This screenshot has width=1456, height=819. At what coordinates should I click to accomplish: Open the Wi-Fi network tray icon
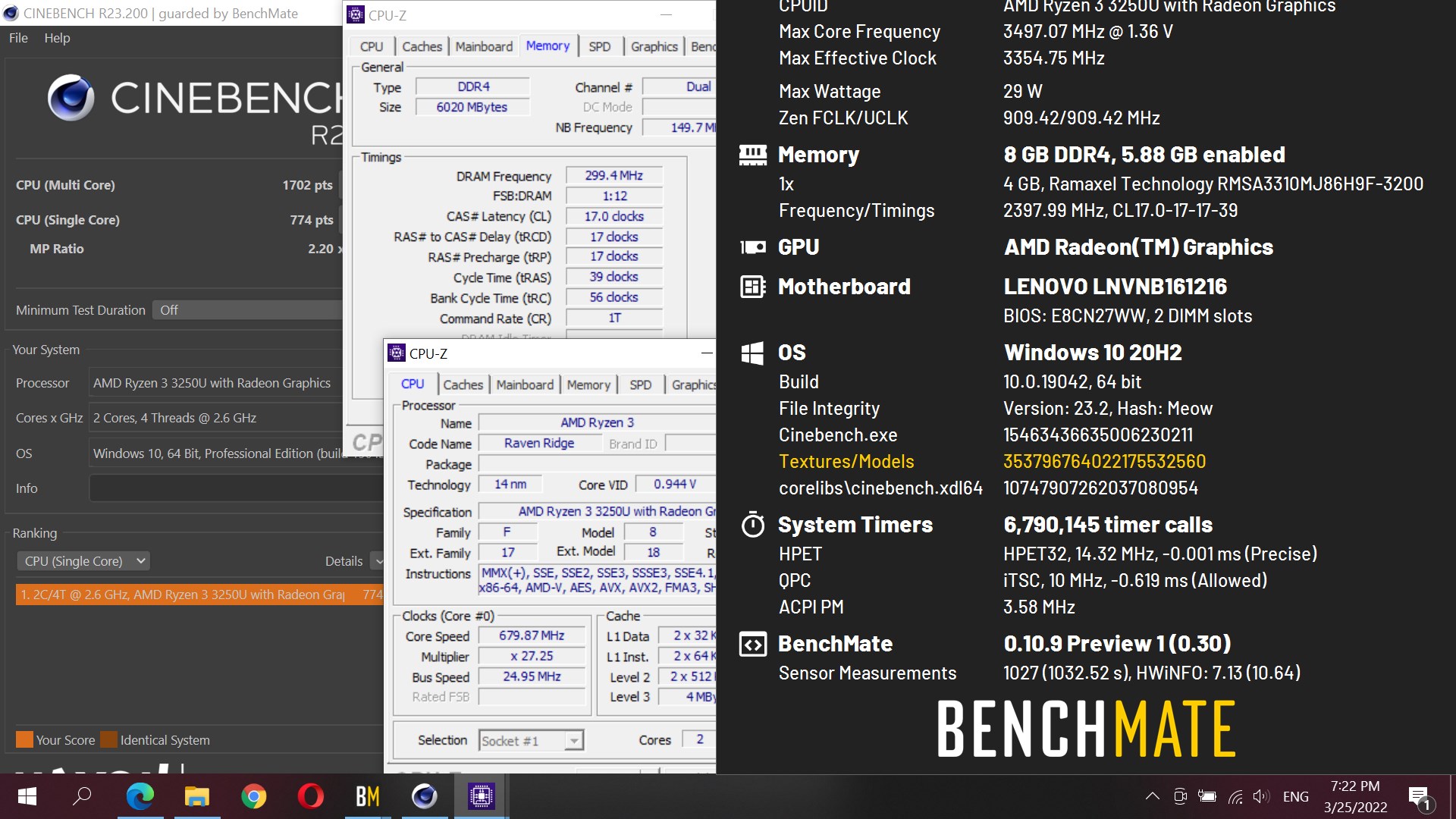[x=1235, y=796]
